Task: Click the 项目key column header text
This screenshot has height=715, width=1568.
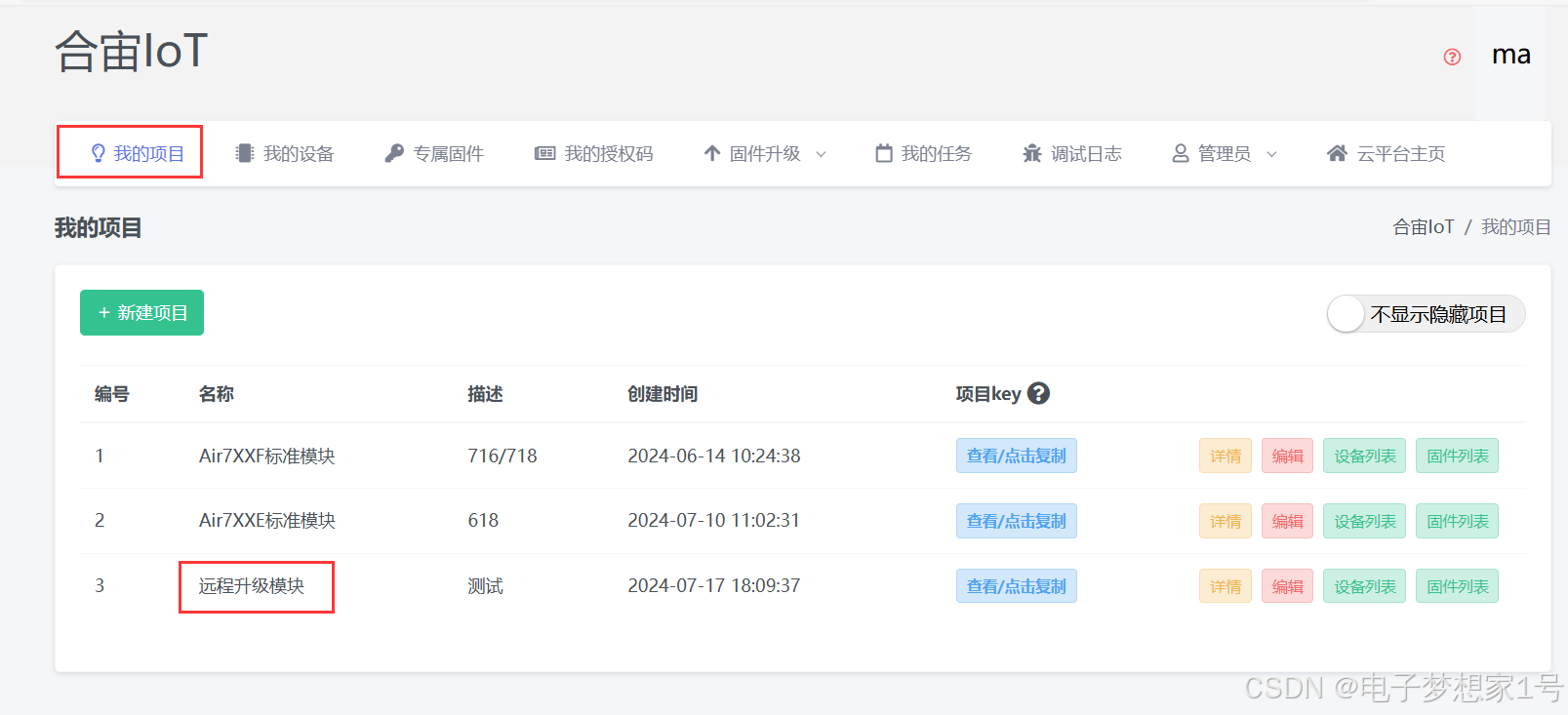Action: (x=988, y=394)
